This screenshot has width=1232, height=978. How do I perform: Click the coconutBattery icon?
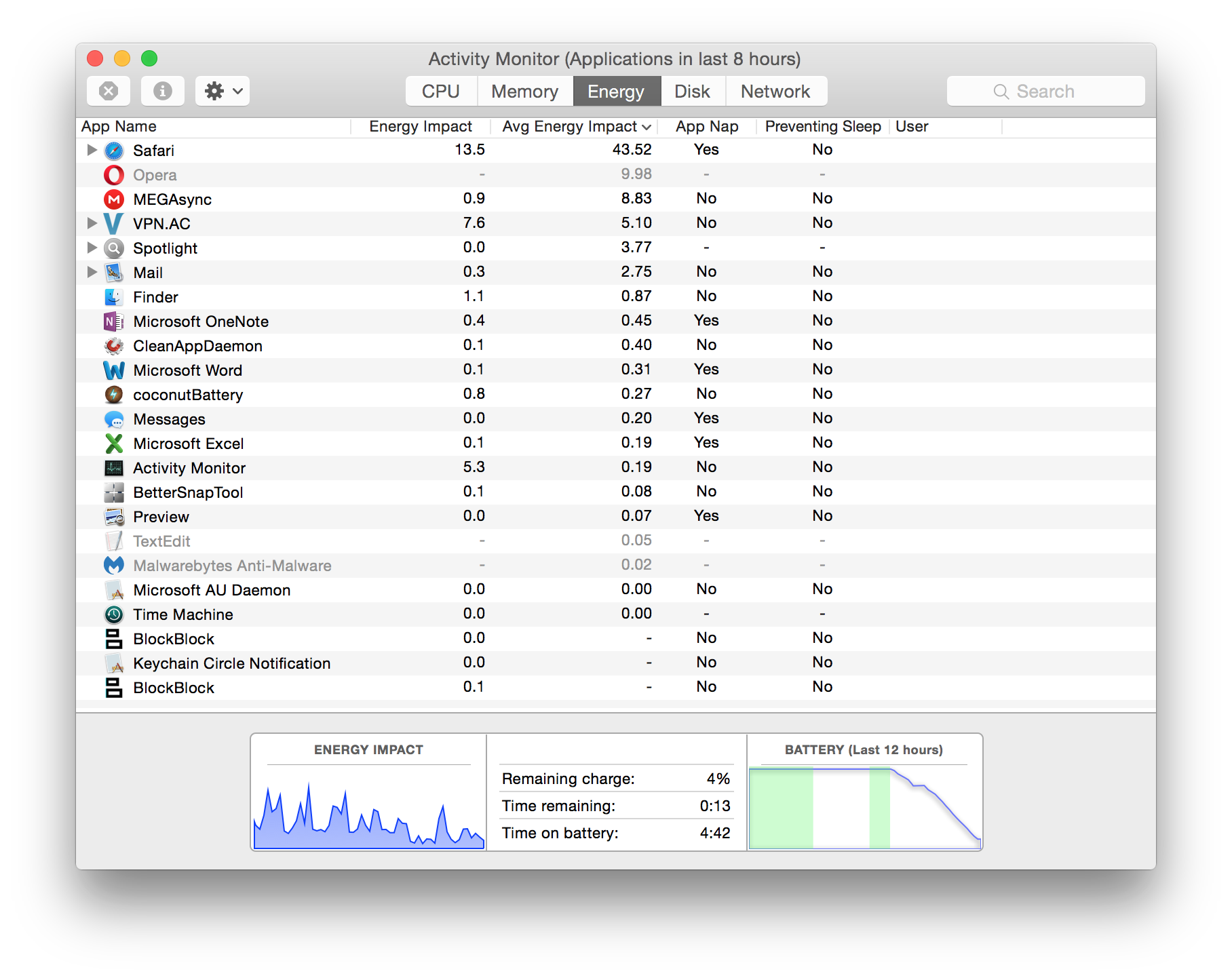click(114, 395)
